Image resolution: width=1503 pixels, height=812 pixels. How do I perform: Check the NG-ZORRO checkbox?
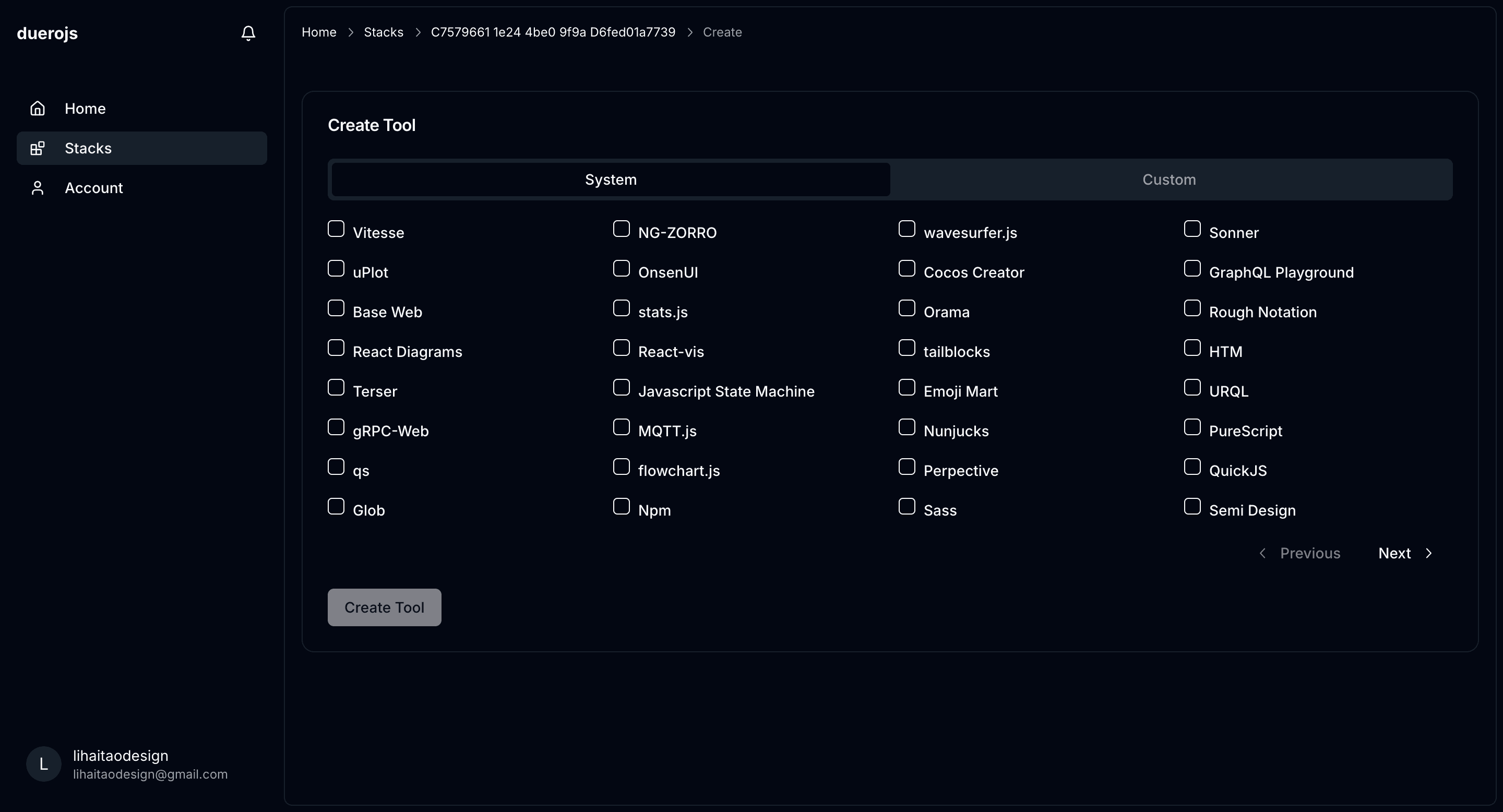click(622, 229)
